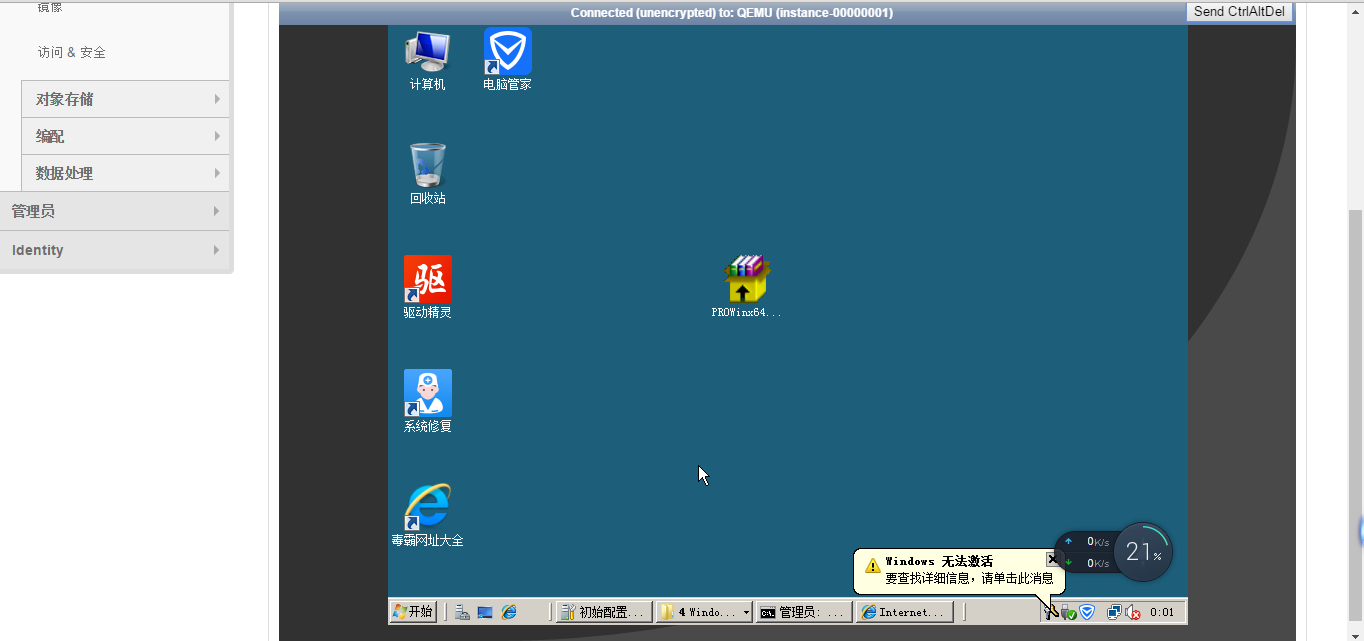Open the 4 Windows Explorer taskbar group
1364x641 pixels.
click(x=705, y=612)
